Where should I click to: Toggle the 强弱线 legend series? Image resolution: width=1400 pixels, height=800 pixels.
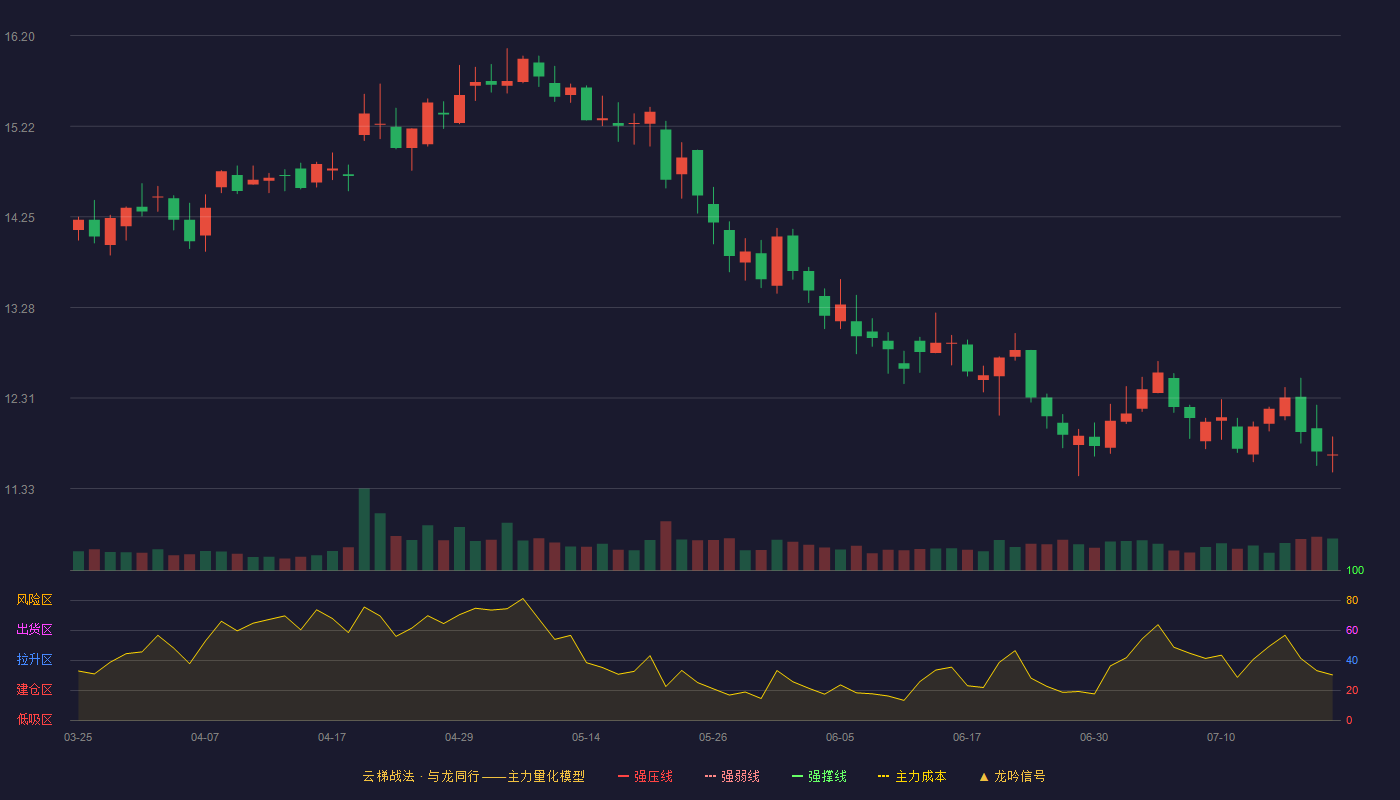[x=732, y=776]
